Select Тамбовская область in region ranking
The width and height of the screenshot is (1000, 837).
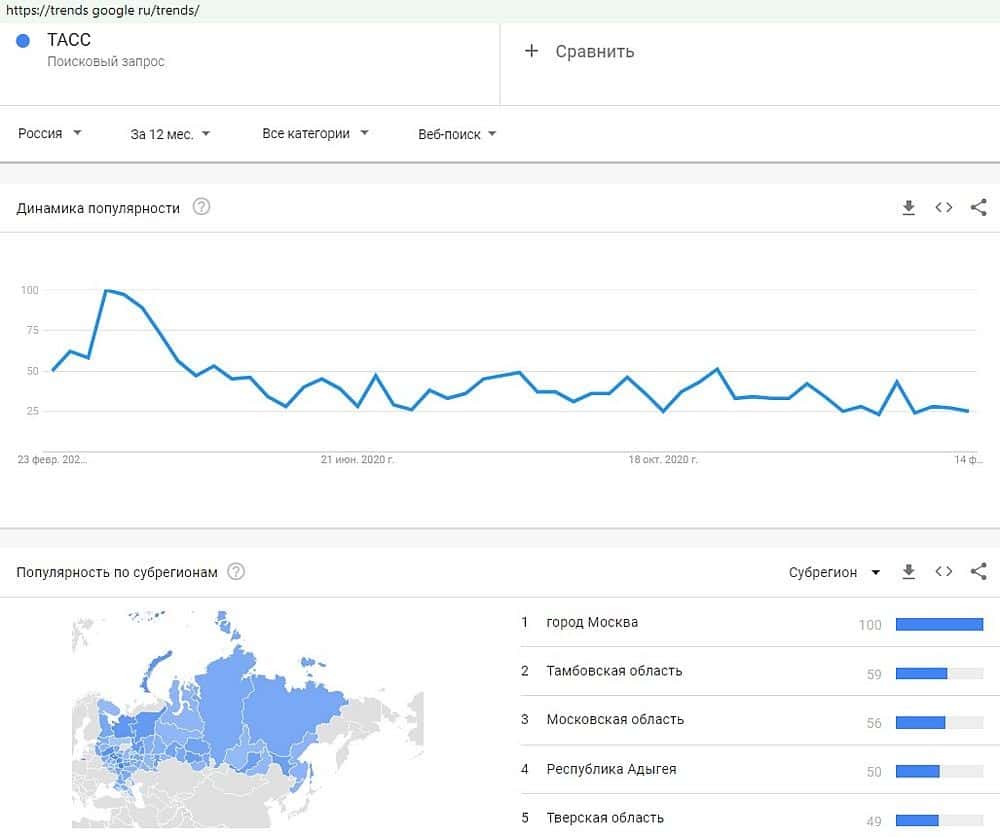coord(614,671)
